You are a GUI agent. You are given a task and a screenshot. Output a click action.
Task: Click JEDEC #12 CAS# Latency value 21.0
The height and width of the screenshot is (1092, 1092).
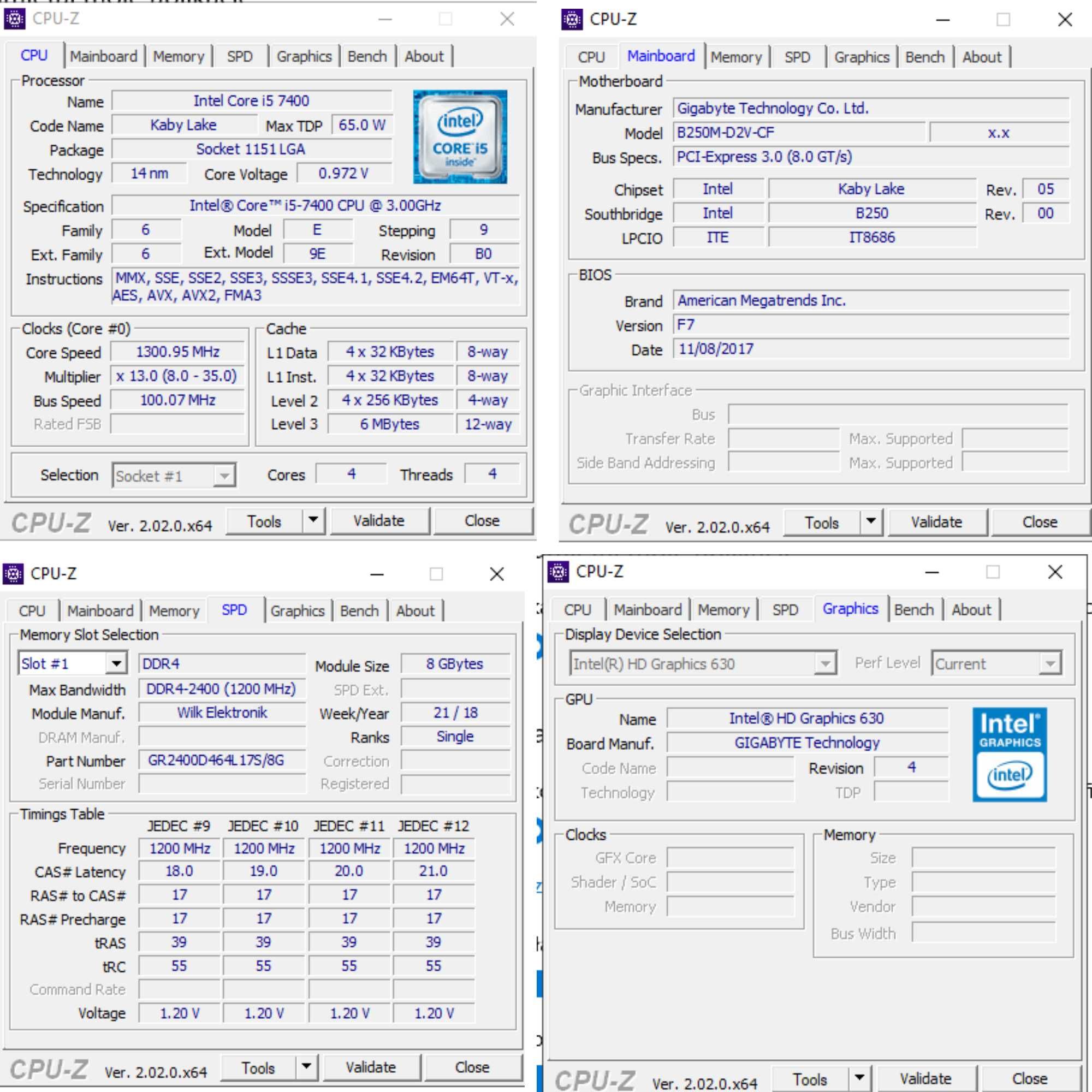tap(434, 871)
